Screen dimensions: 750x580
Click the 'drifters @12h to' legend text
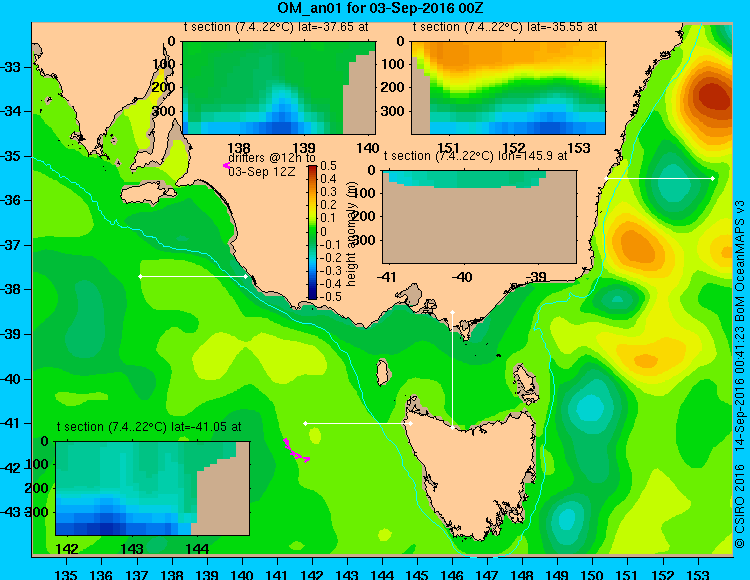[272, 158]
